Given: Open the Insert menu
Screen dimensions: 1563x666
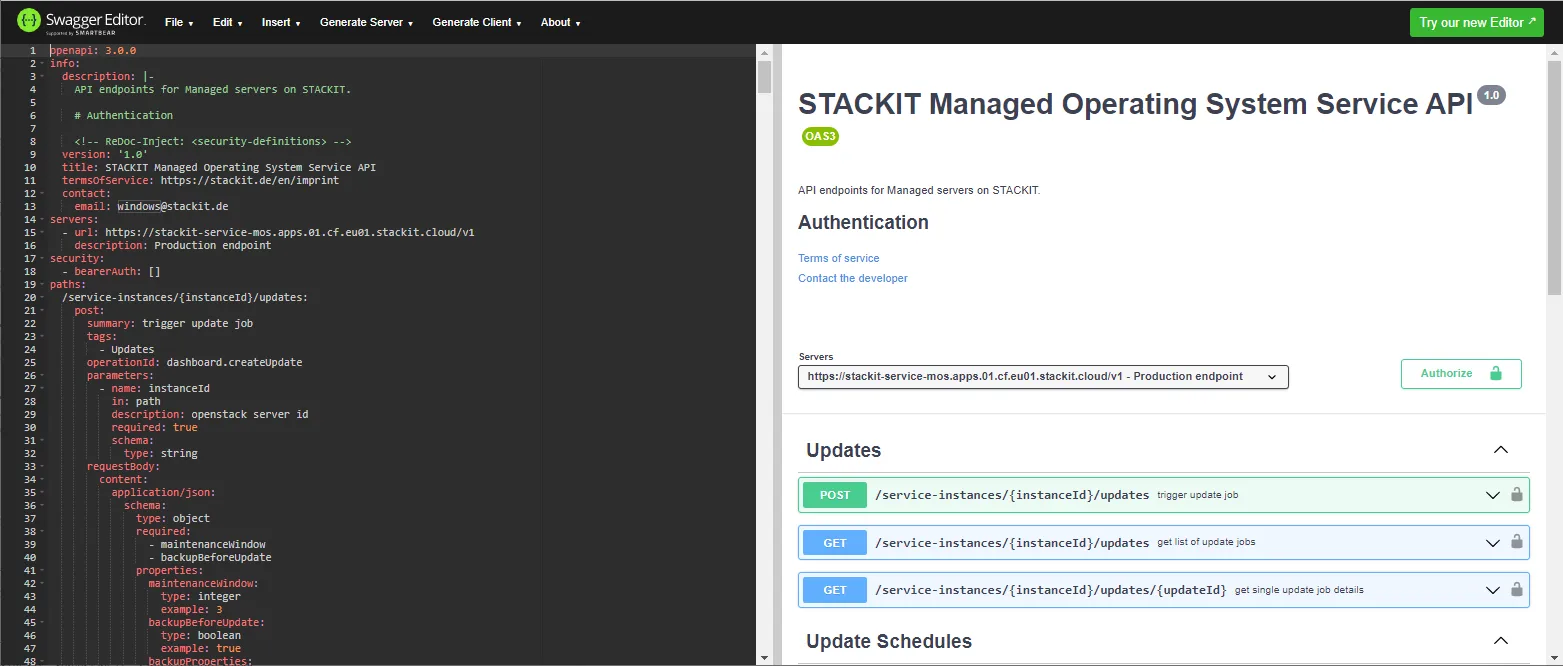Looking at the screenshot, I should click(281, 21).
